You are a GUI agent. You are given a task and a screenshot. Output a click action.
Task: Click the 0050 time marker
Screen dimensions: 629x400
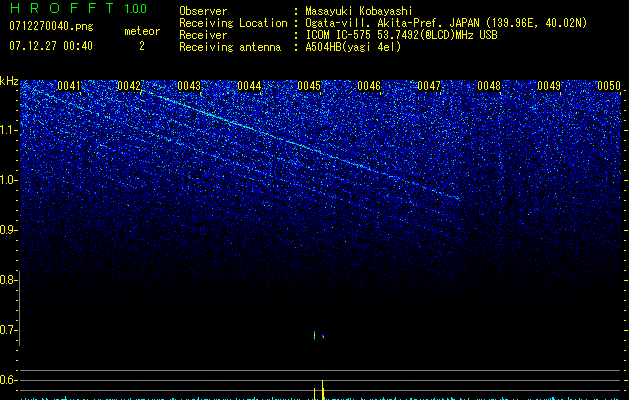609,86
